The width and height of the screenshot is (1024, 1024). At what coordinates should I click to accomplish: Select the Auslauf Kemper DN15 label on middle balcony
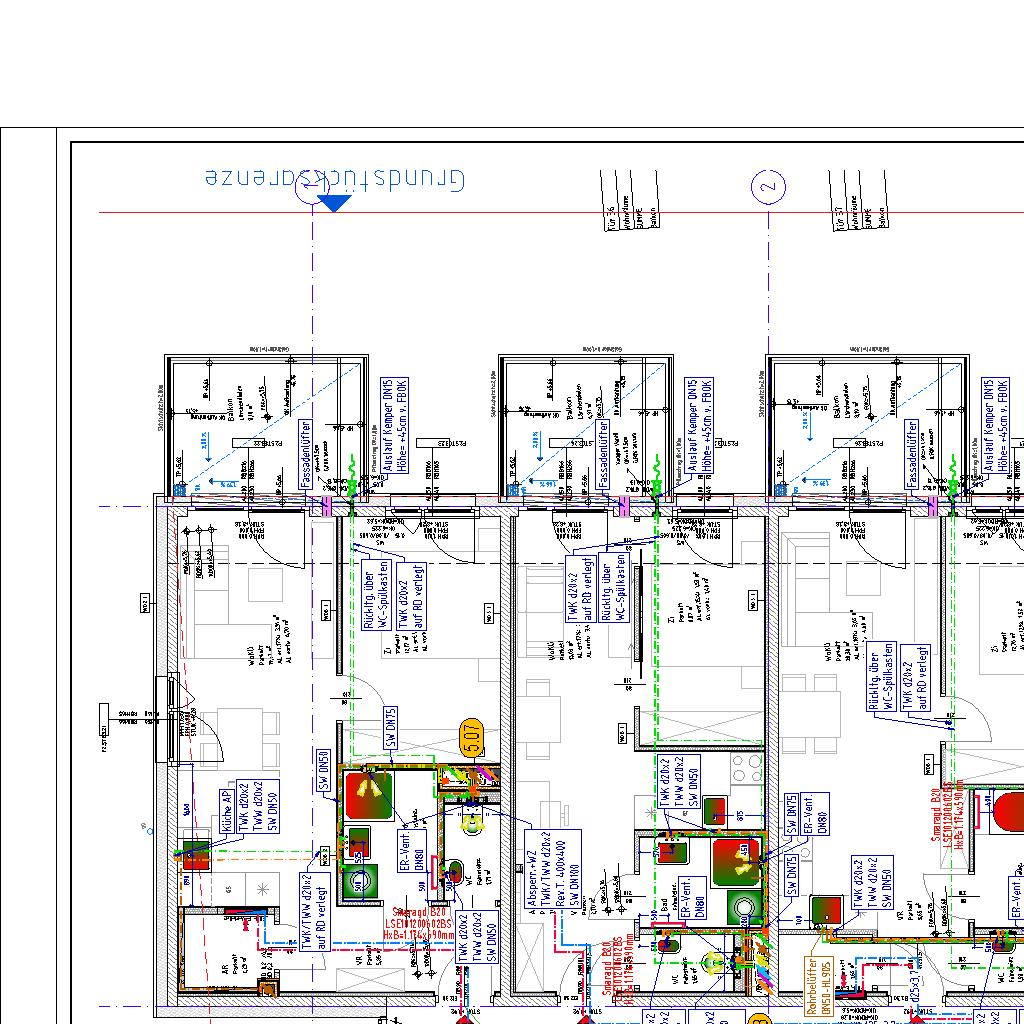pos(698,425)
